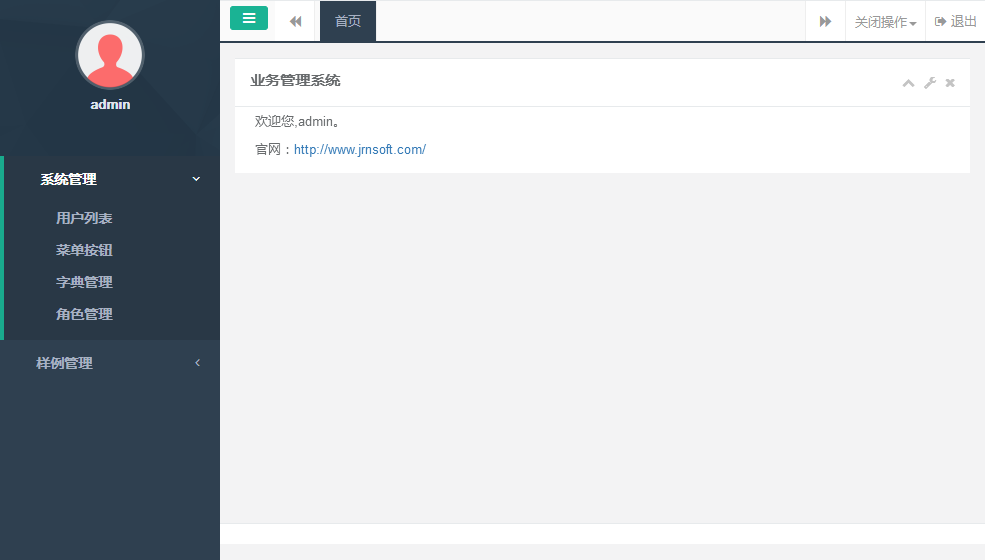Viewport: 985px width, 560px height.
Task: Click the tab scroll-right double arrow
Action: [825, 21]
